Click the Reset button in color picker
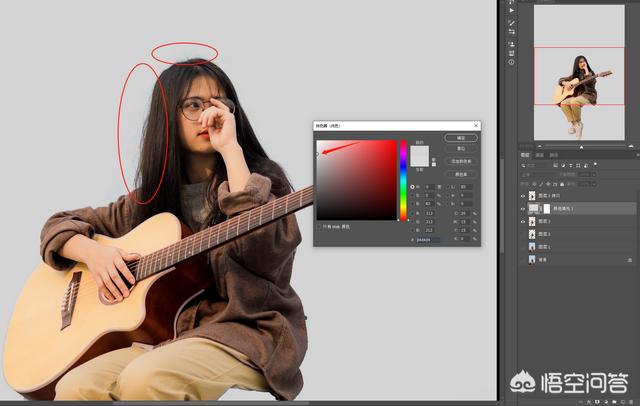This screenshot has height=406, width=640. coord(461,148)
